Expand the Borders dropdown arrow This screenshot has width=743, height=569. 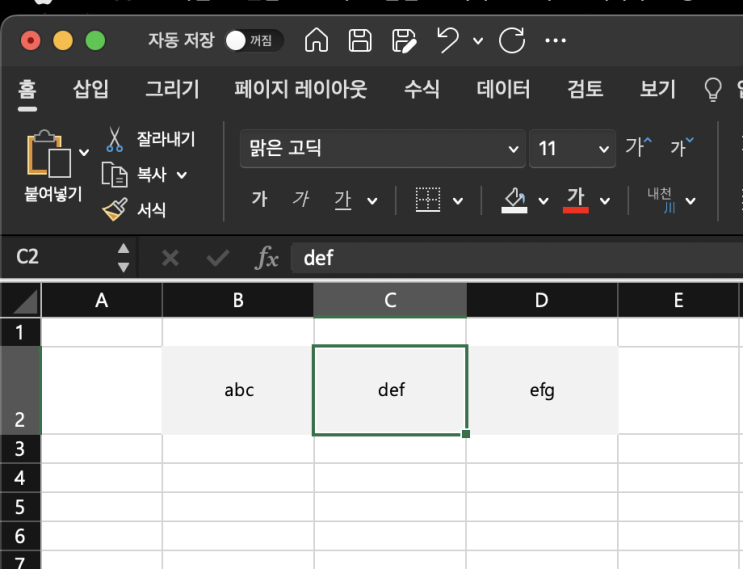[x=458, y=201]
